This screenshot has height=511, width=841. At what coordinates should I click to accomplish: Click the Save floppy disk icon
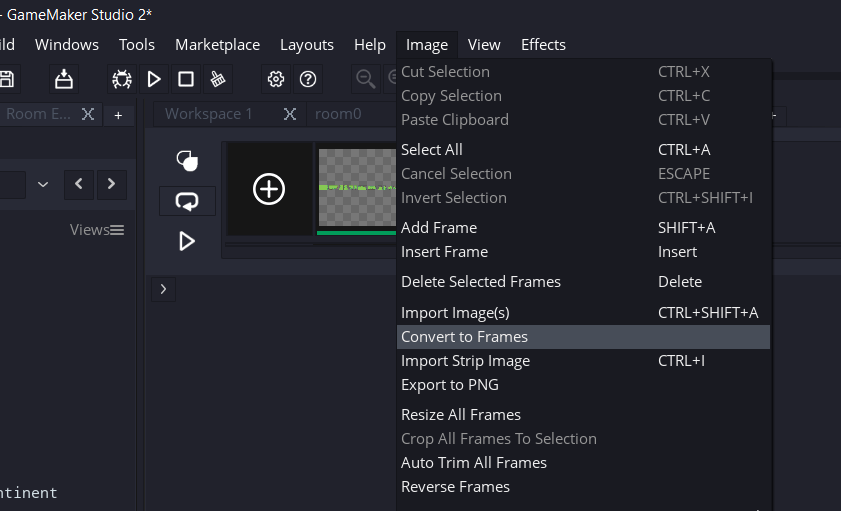coord(7,79)
